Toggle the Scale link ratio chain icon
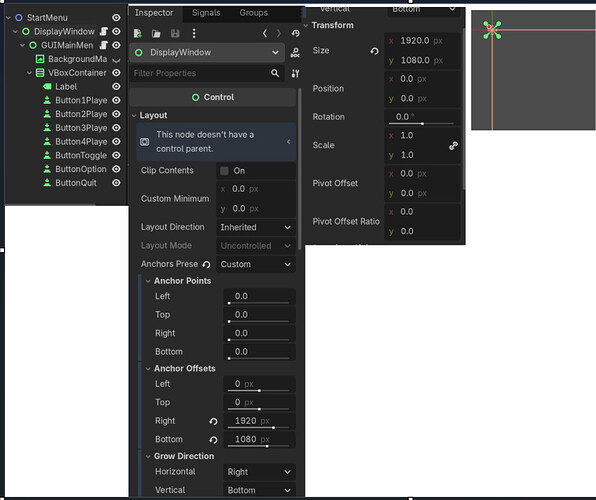Screen dimensions: 596x500 tap(453, 146)
